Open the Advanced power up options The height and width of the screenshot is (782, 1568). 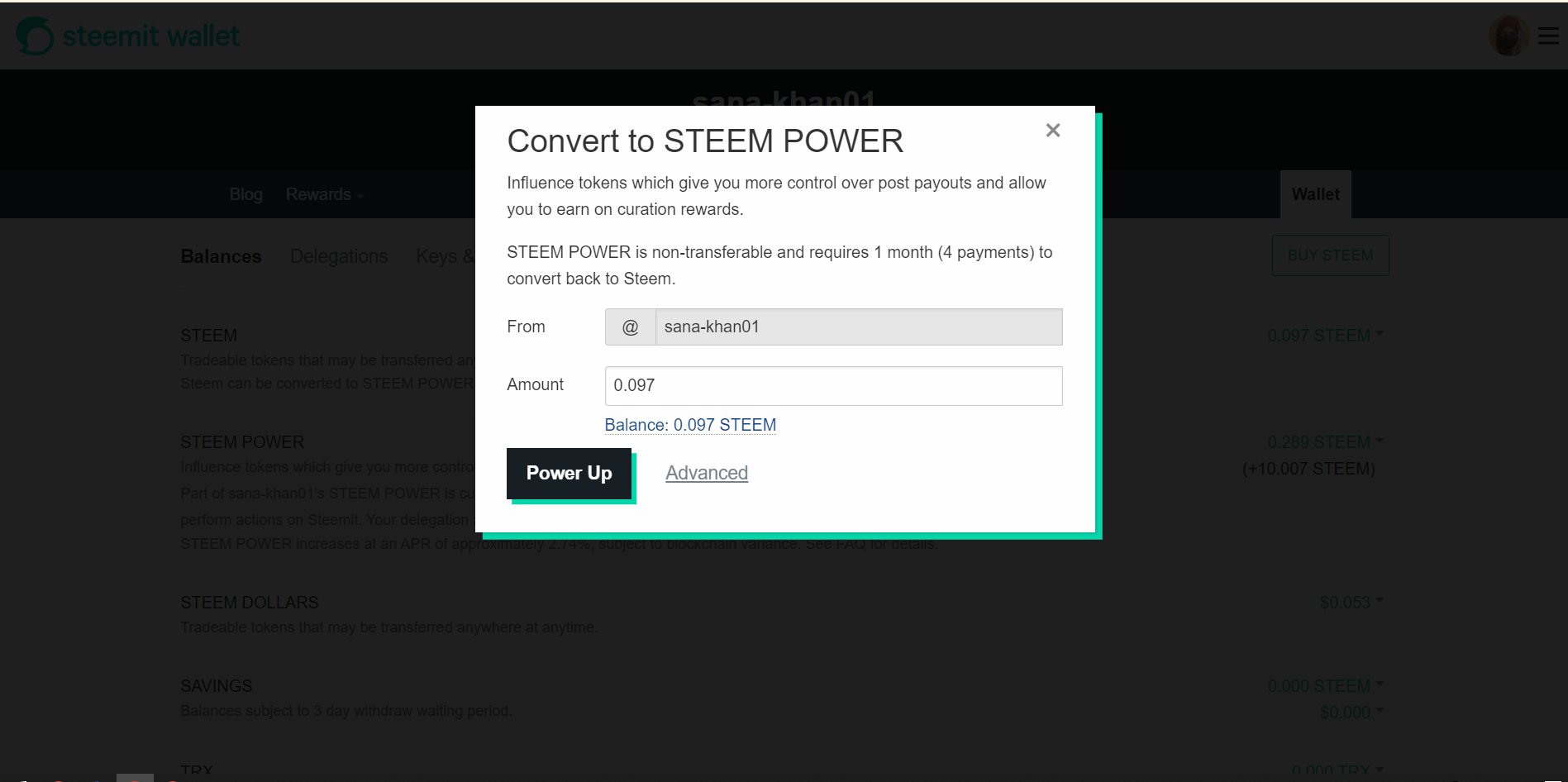[x=706, y=472]
